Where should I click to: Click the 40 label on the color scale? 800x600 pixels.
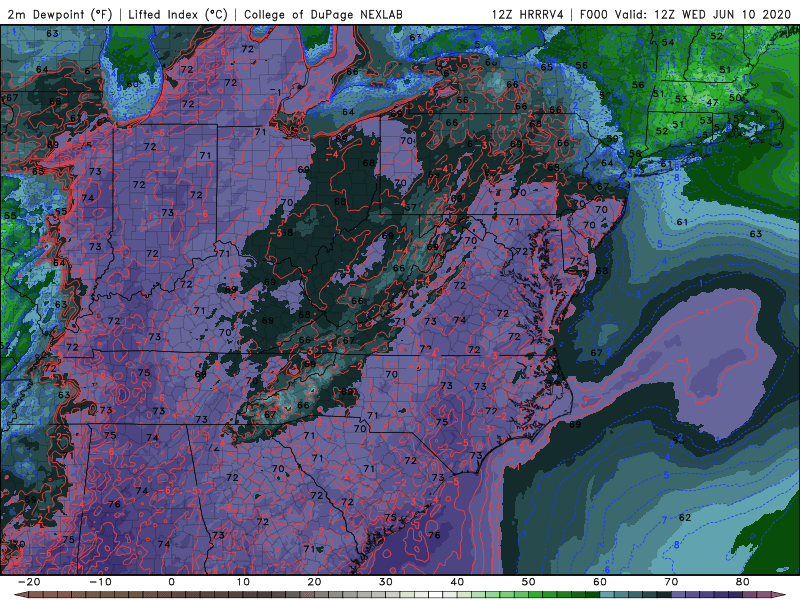(x=457, y=582)
